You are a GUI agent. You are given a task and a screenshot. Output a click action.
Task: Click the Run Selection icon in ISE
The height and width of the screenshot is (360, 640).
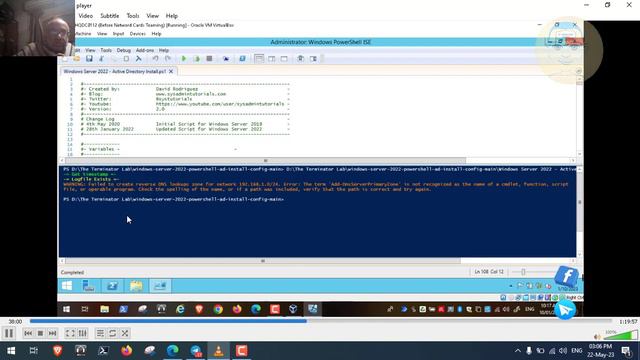[196, 59]
